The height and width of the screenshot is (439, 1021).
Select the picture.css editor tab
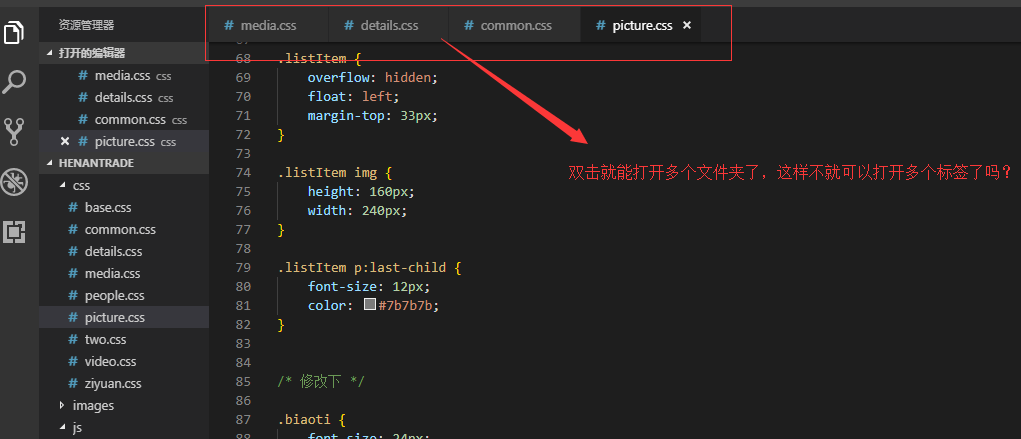click(x=641, y=25)
